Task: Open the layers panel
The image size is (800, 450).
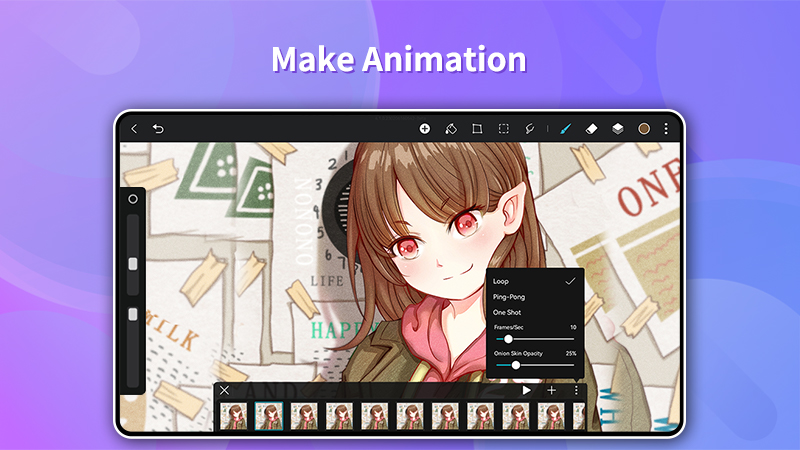Action: click(x=618, y=129)
